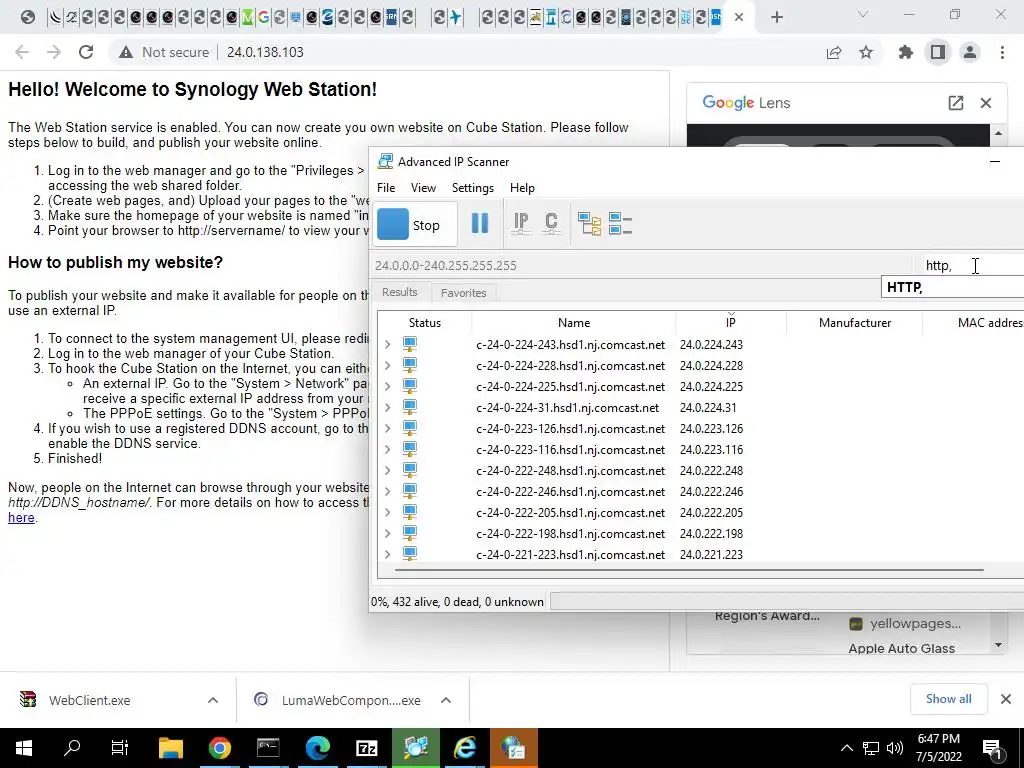Open Microsoft Edge from the taskbar
The width and height of the screenshot is (1024, 768).
coord(317,748)
